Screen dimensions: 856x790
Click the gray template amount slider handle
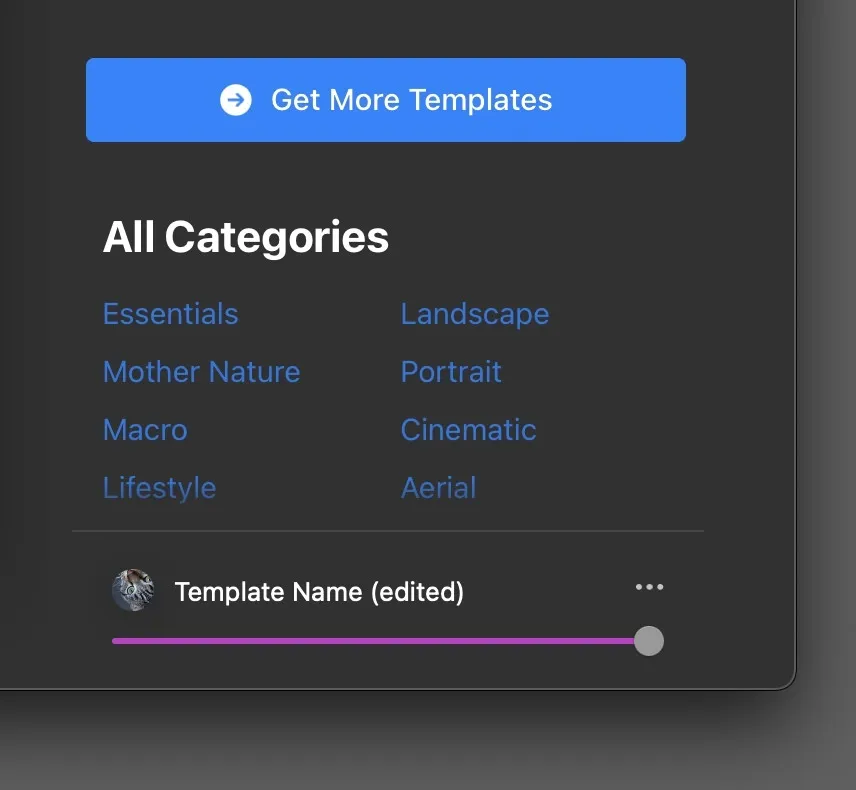click(x=649, y=641)
